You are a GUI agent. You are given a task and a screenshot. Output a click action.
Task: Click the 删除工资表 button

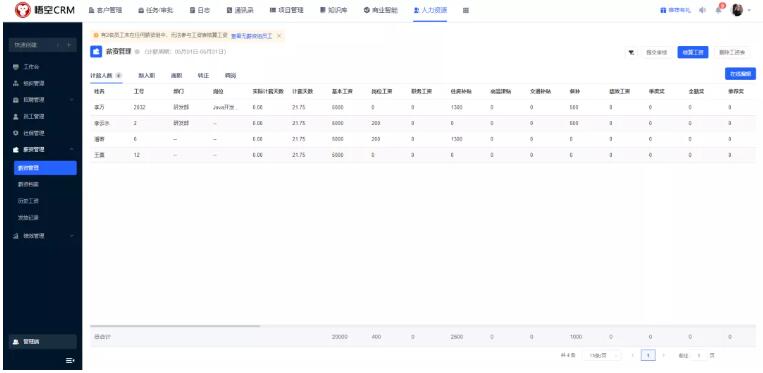point(732,53)
